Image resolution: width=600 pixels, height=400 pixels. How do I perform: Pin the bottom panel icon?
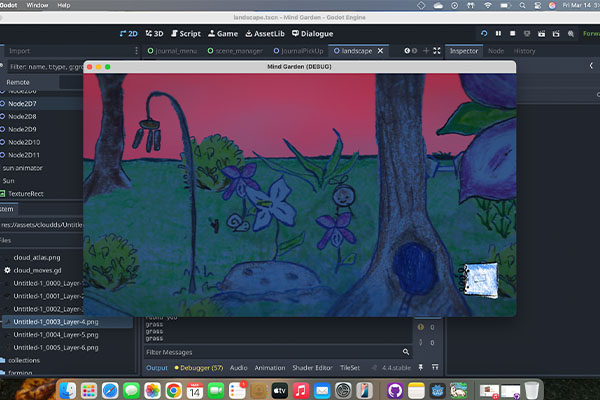pos(421,367)
